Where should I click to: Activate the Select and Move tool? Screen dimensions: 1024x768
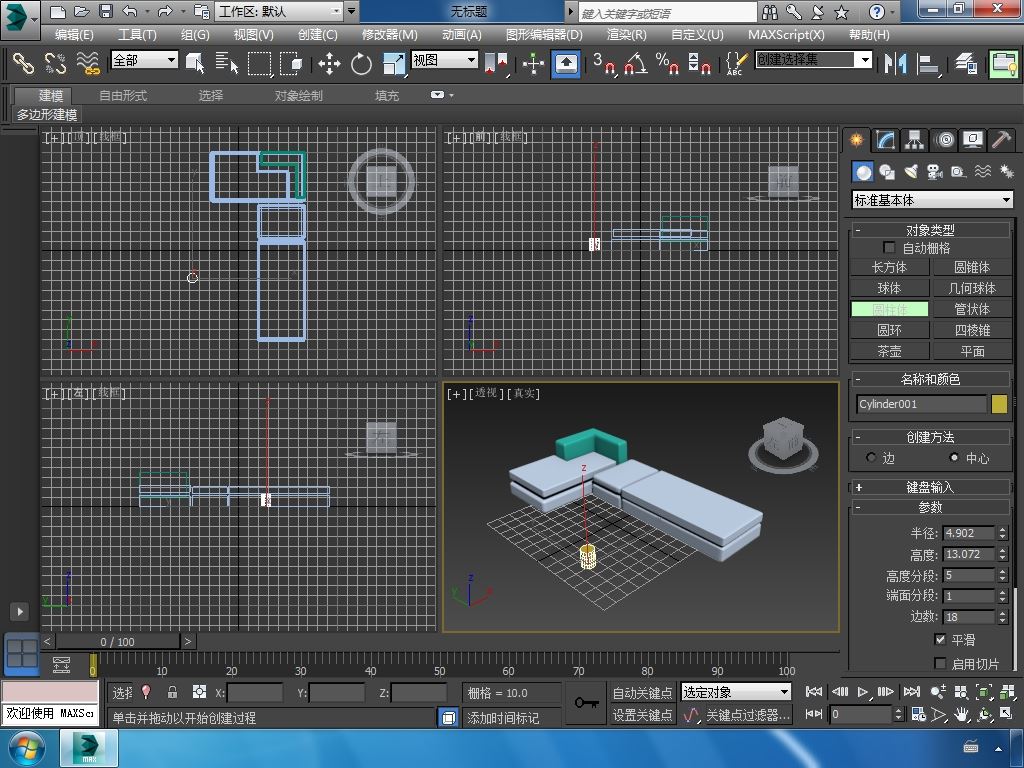329,63
